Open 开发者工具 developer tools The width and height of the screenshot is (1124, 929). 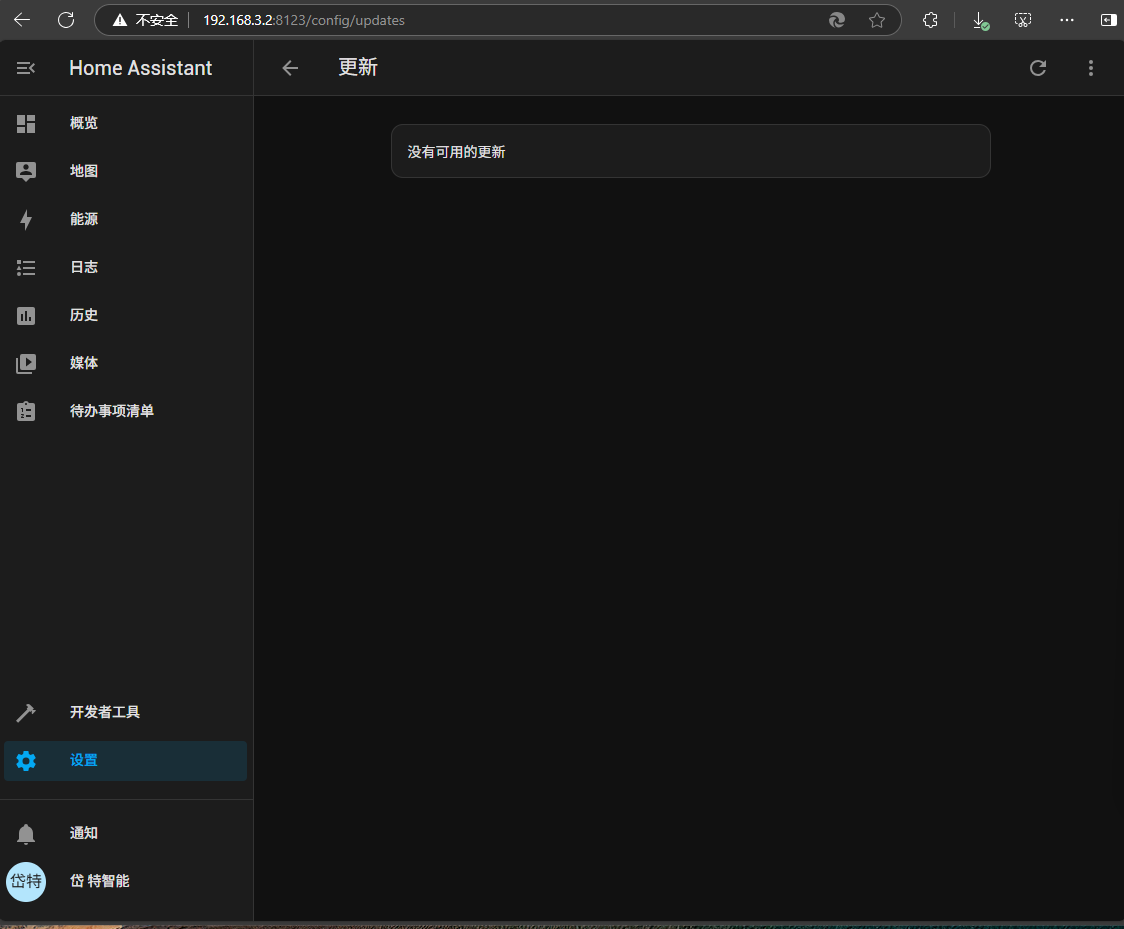[x=104, y=712]
